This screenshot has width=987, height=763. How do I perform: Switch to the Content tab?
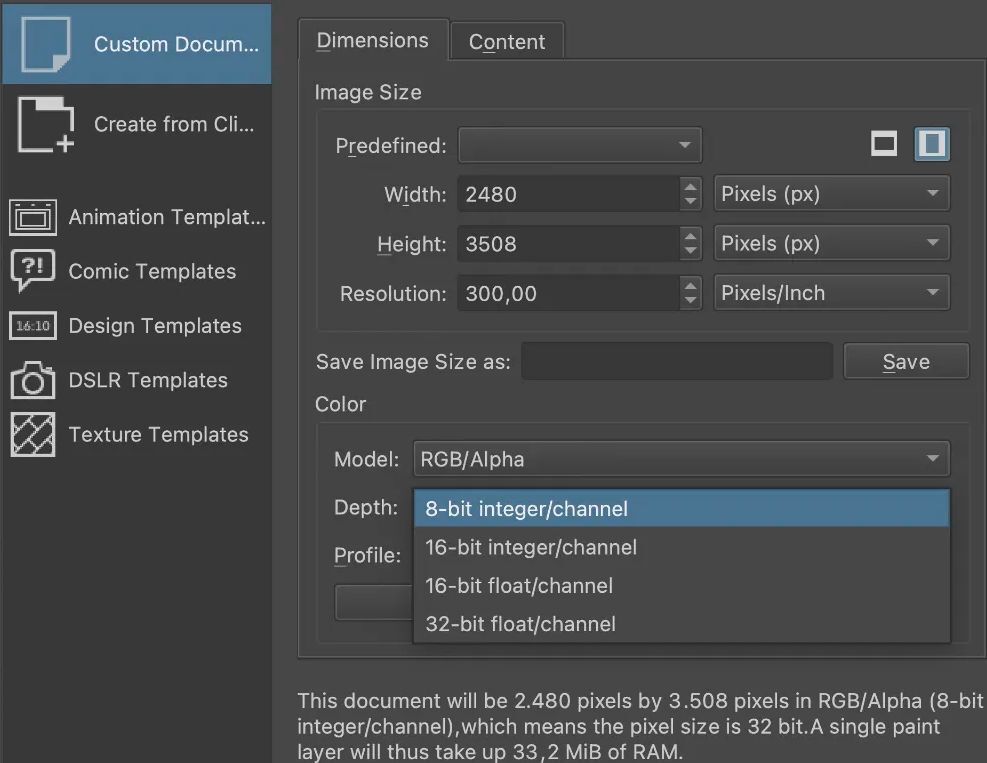coord(507,41)
